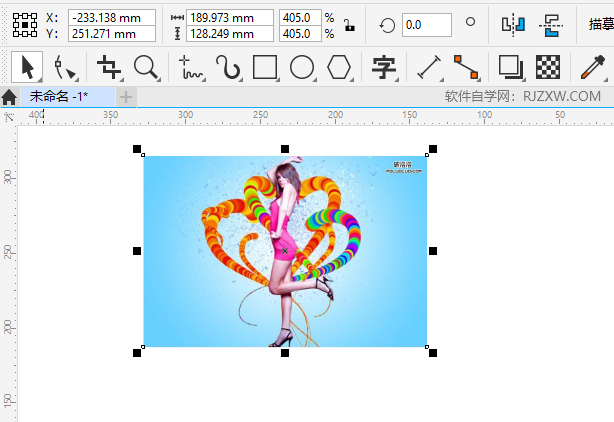This screenshot has width=614, height=422.
Task: Select the Rectangle tool
Action: 265,67
